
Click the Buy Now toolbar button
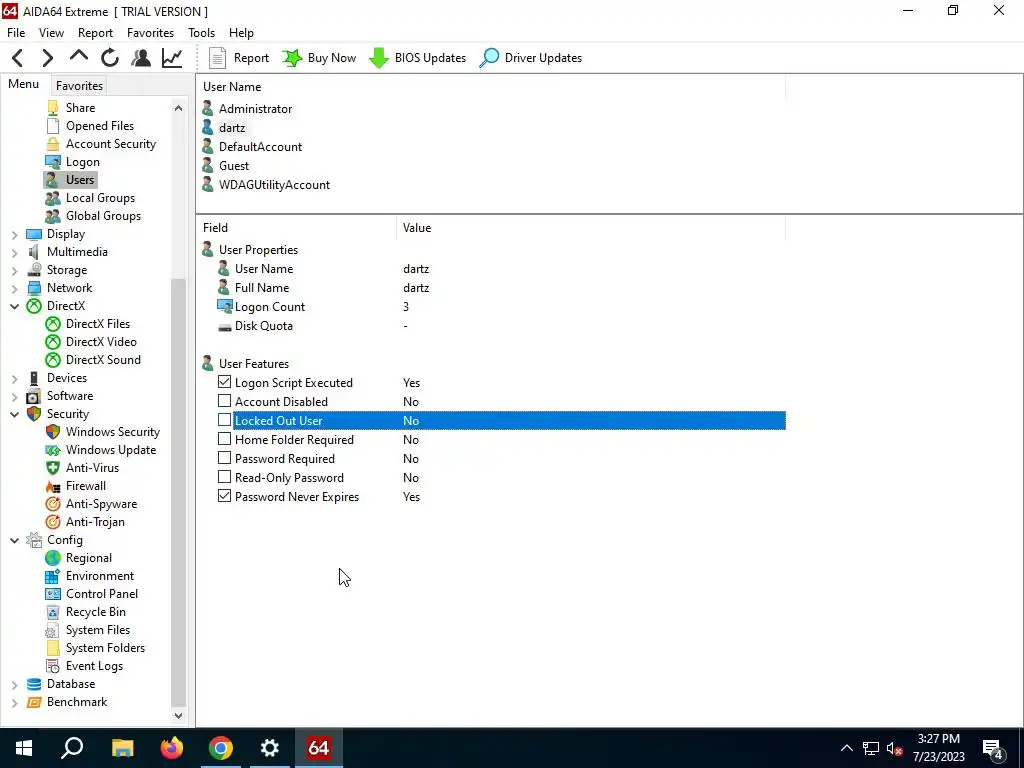pyautogui.click(x=319, y=58)
